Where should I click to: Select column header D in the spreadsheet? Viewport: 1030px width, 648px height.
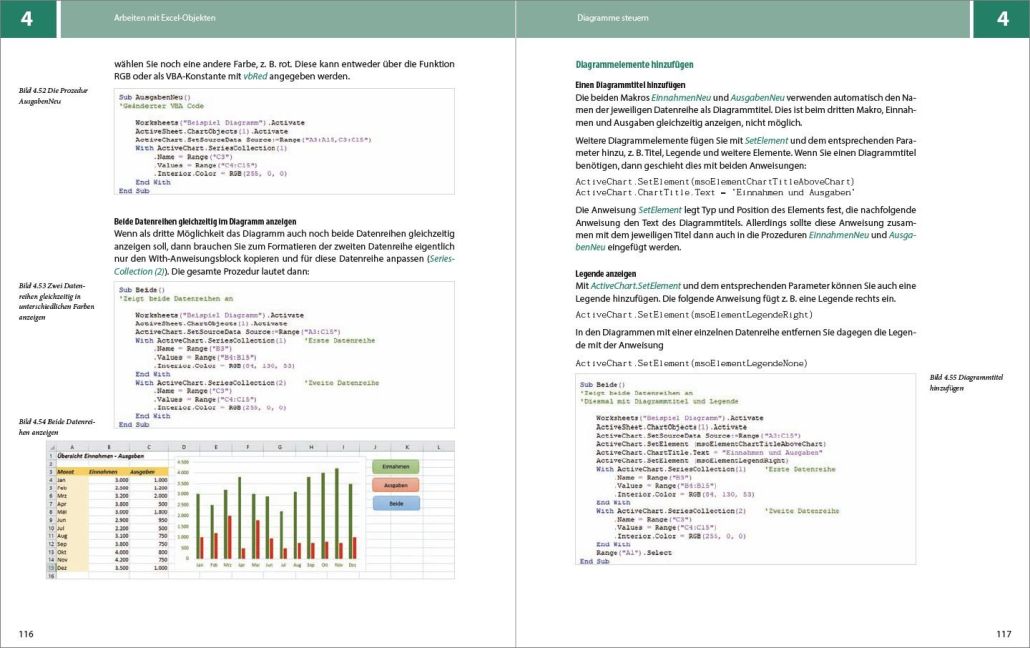[x=184, y=447]
